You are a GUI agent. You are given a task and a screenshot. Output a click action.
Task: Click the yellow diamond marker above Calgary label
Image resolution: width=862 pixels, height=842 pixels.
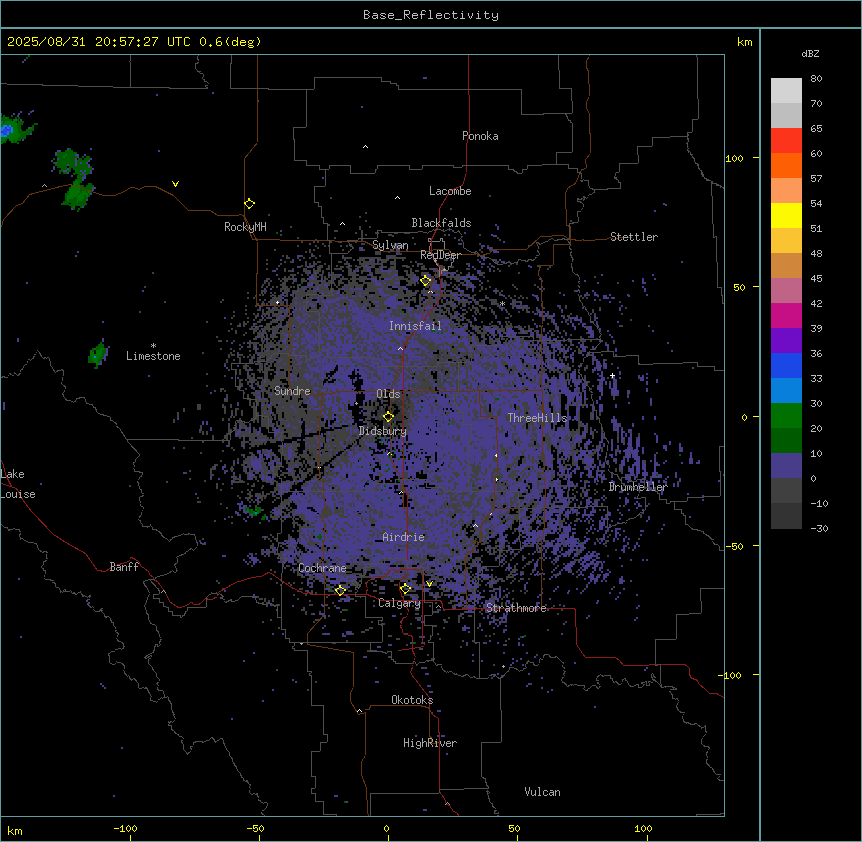[405, 589]
